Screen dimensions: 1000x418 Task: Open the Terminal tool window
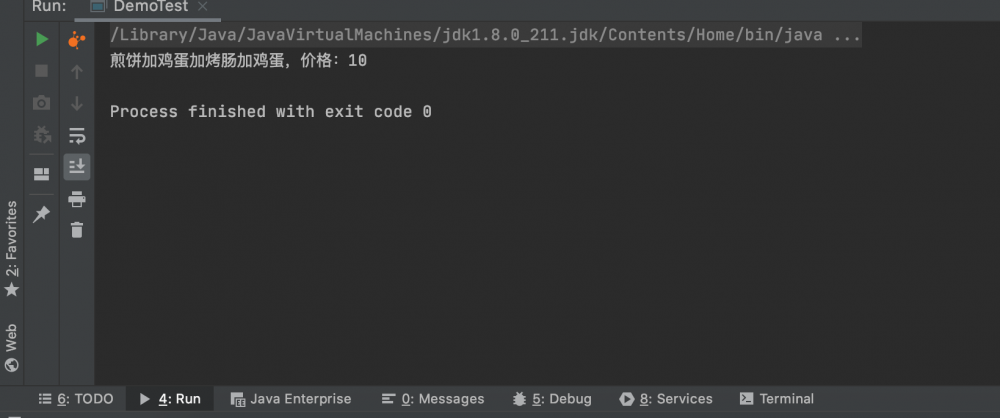(x=776, y=399)
